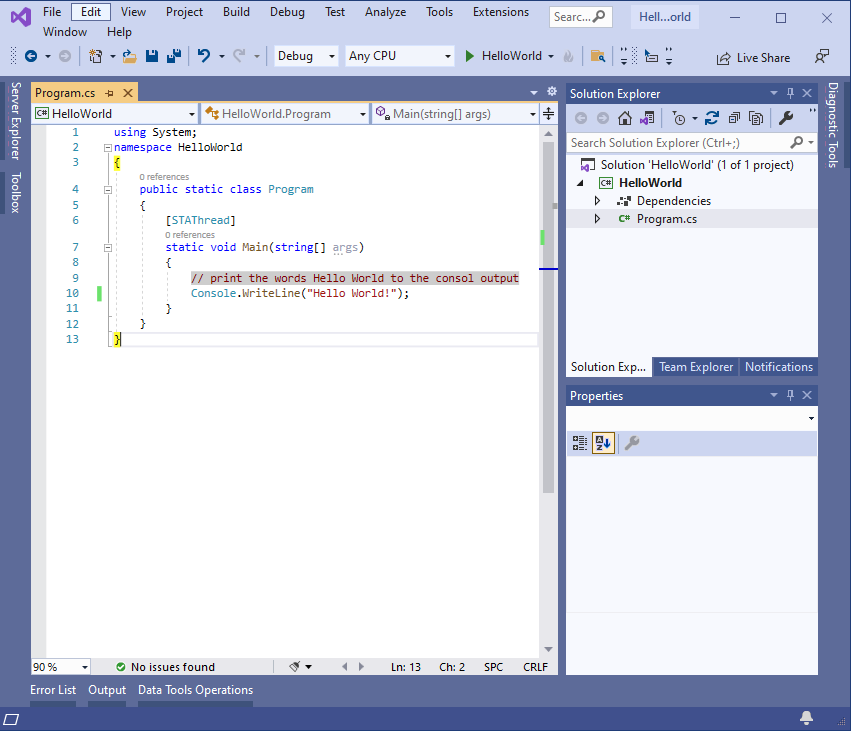Image resolution: width=851 pixels, height=731 pixels.
Task: Click the Live Share icon
Action: point(723,58)
